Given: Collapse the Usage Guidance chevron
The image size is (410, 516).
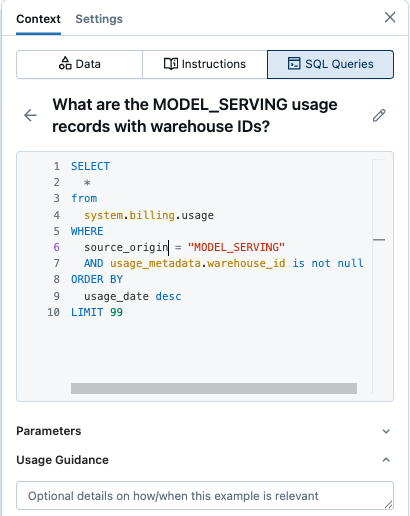Looking at the screenshot, I should [x=386, y=460].
